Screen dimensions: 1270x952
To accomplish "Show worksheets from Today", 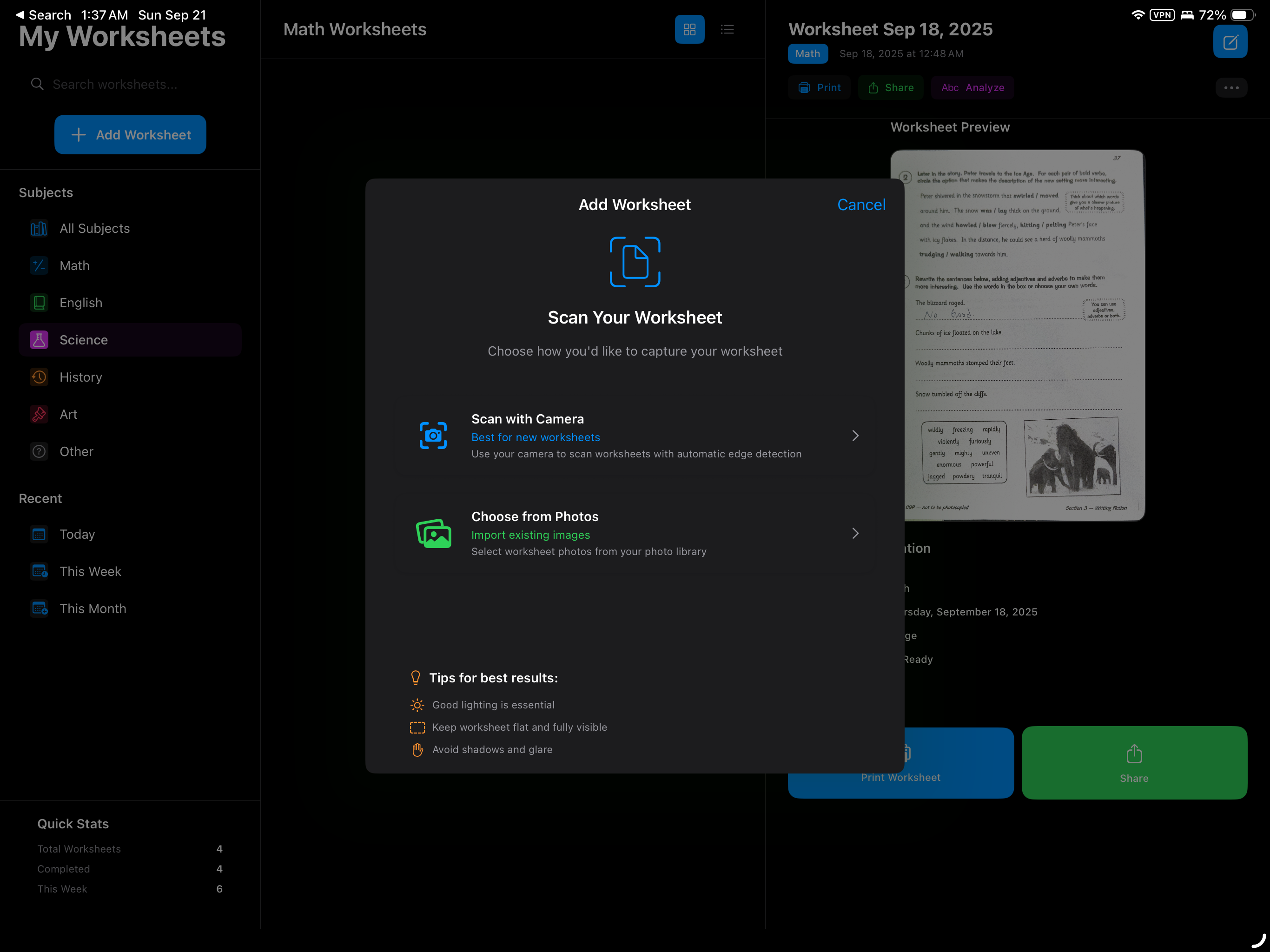I will coord(130,535).
